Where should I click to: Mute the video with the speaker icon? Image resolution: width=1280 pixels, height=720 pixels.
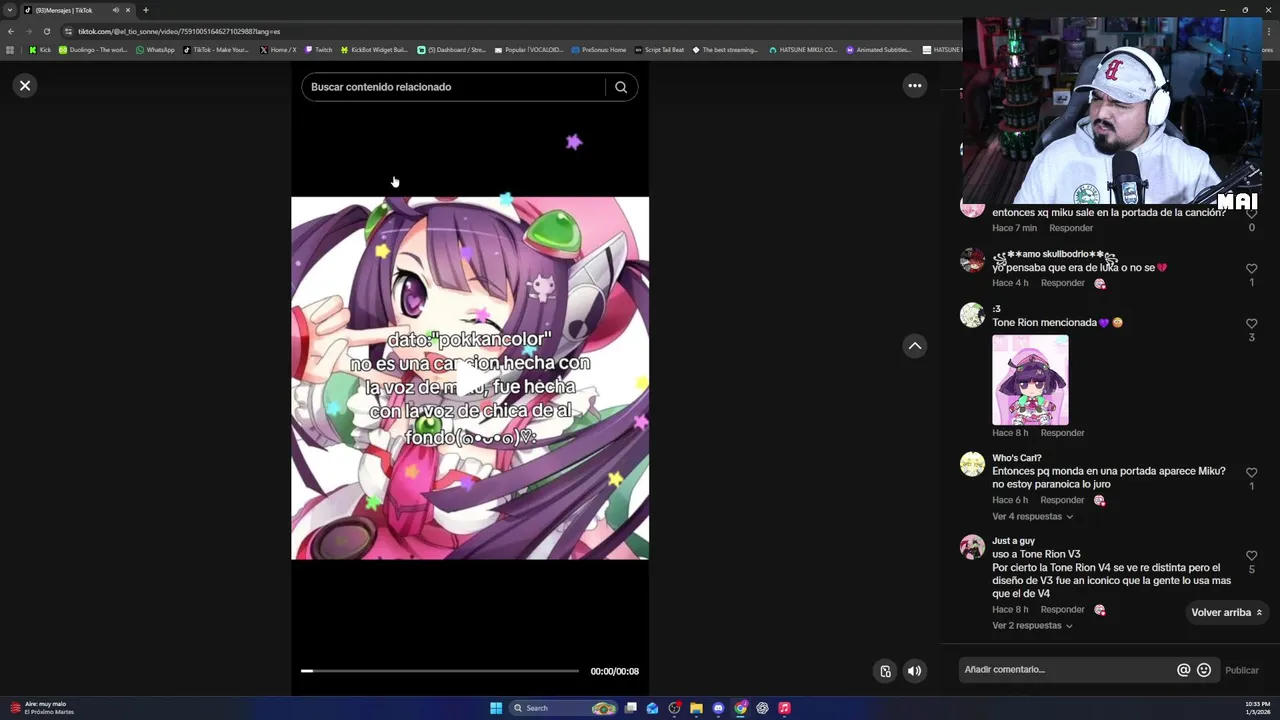914,671
